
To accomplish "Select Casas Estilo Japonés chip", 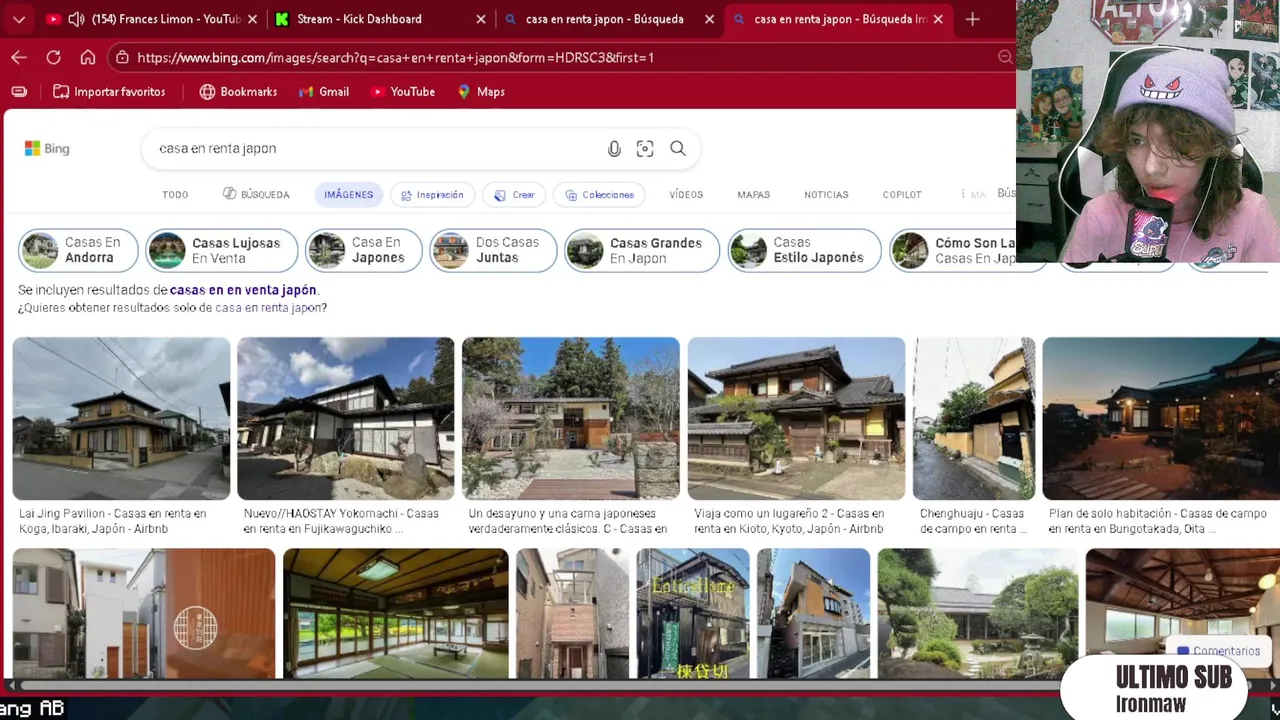I will pos(805,250).
